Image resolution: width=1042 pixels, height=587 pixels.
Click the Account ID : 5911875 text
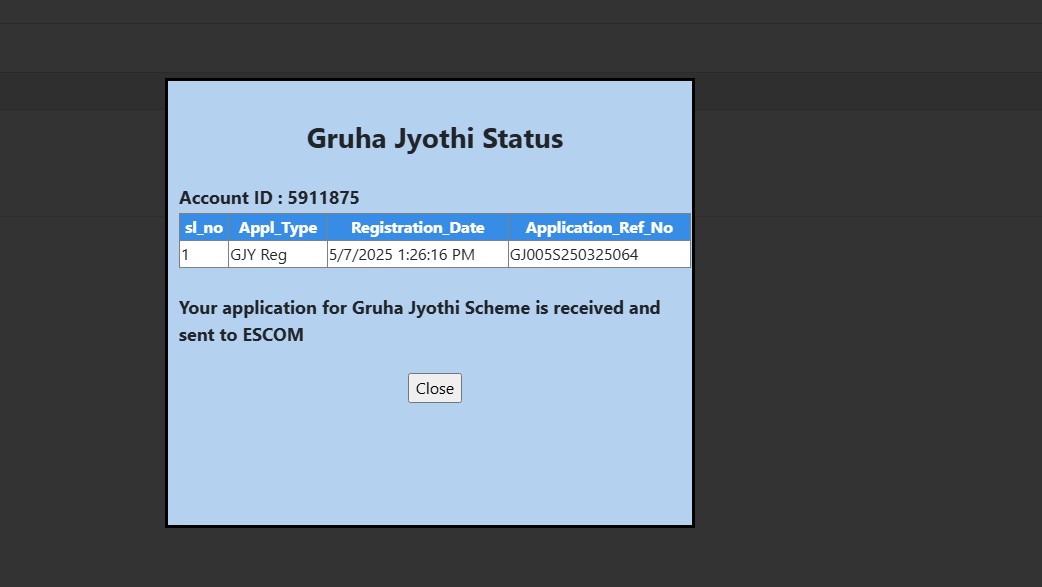(x=269, y=197)
